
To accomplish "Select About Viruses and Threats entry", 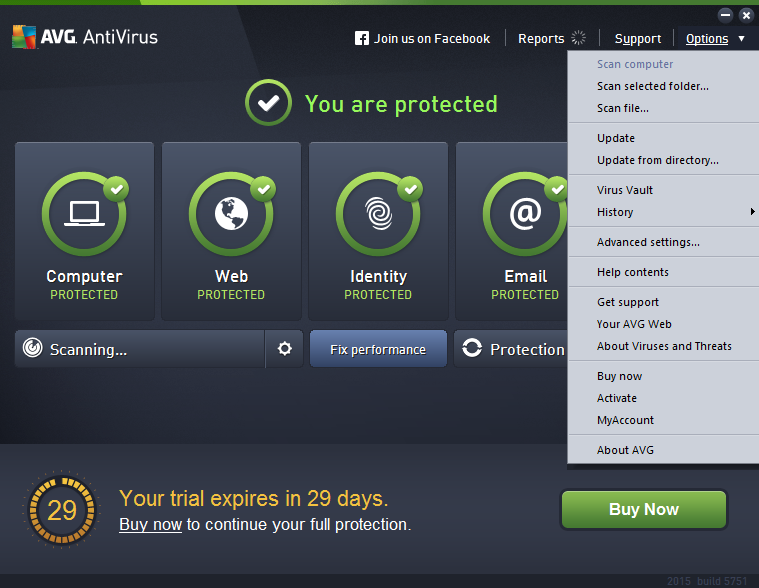I will 663,346.
